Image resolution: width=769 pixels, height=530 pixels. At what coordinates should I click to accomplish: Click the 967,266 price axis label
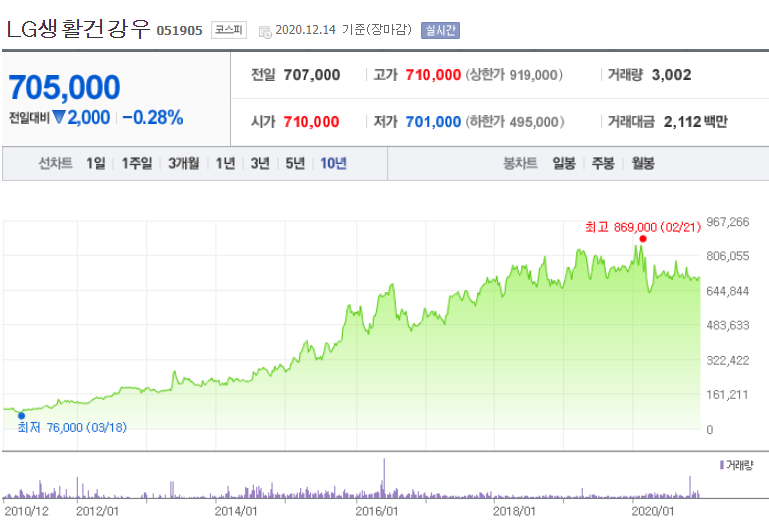click(x=728, y=222)
